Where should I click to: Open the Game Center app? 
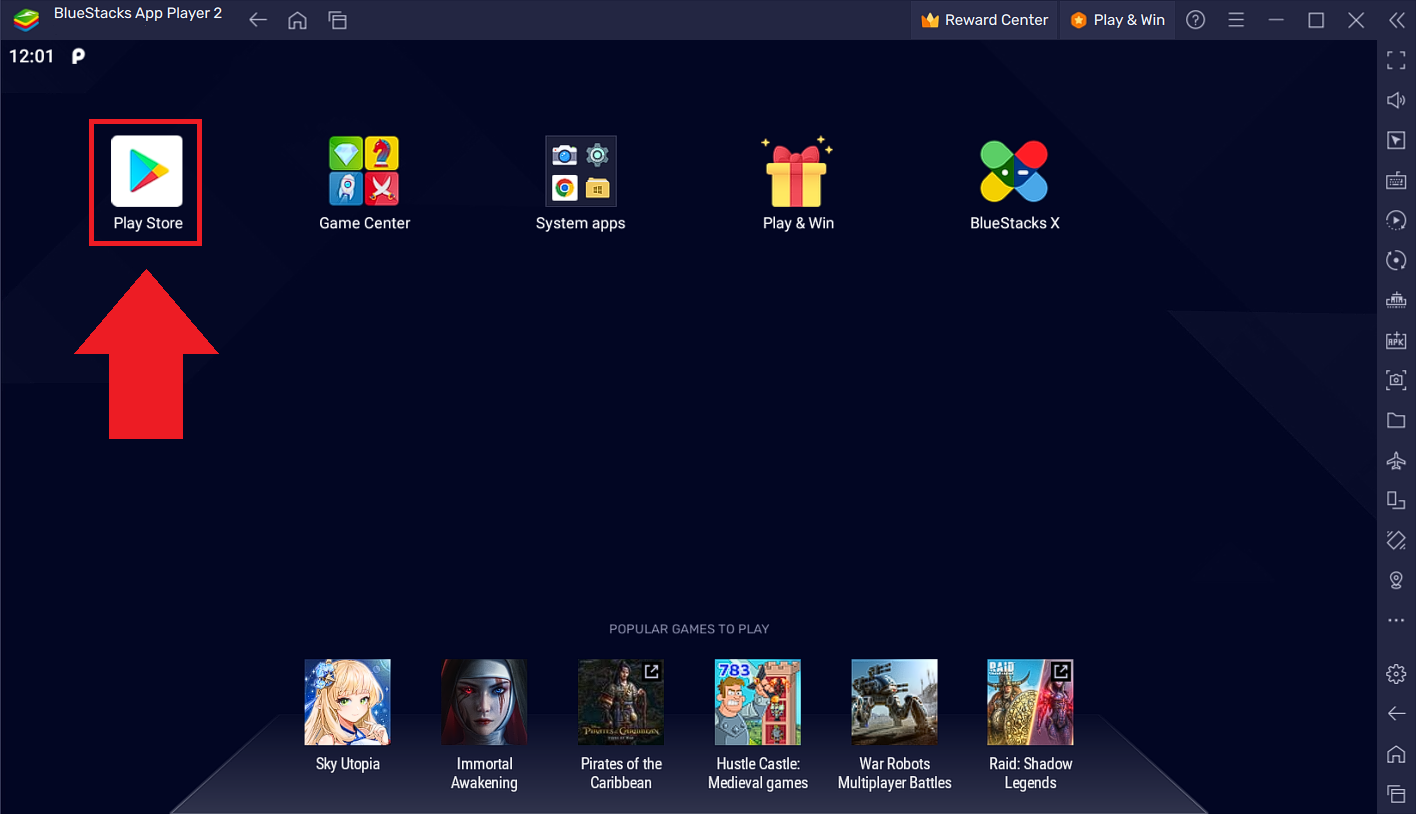(364, 171)
